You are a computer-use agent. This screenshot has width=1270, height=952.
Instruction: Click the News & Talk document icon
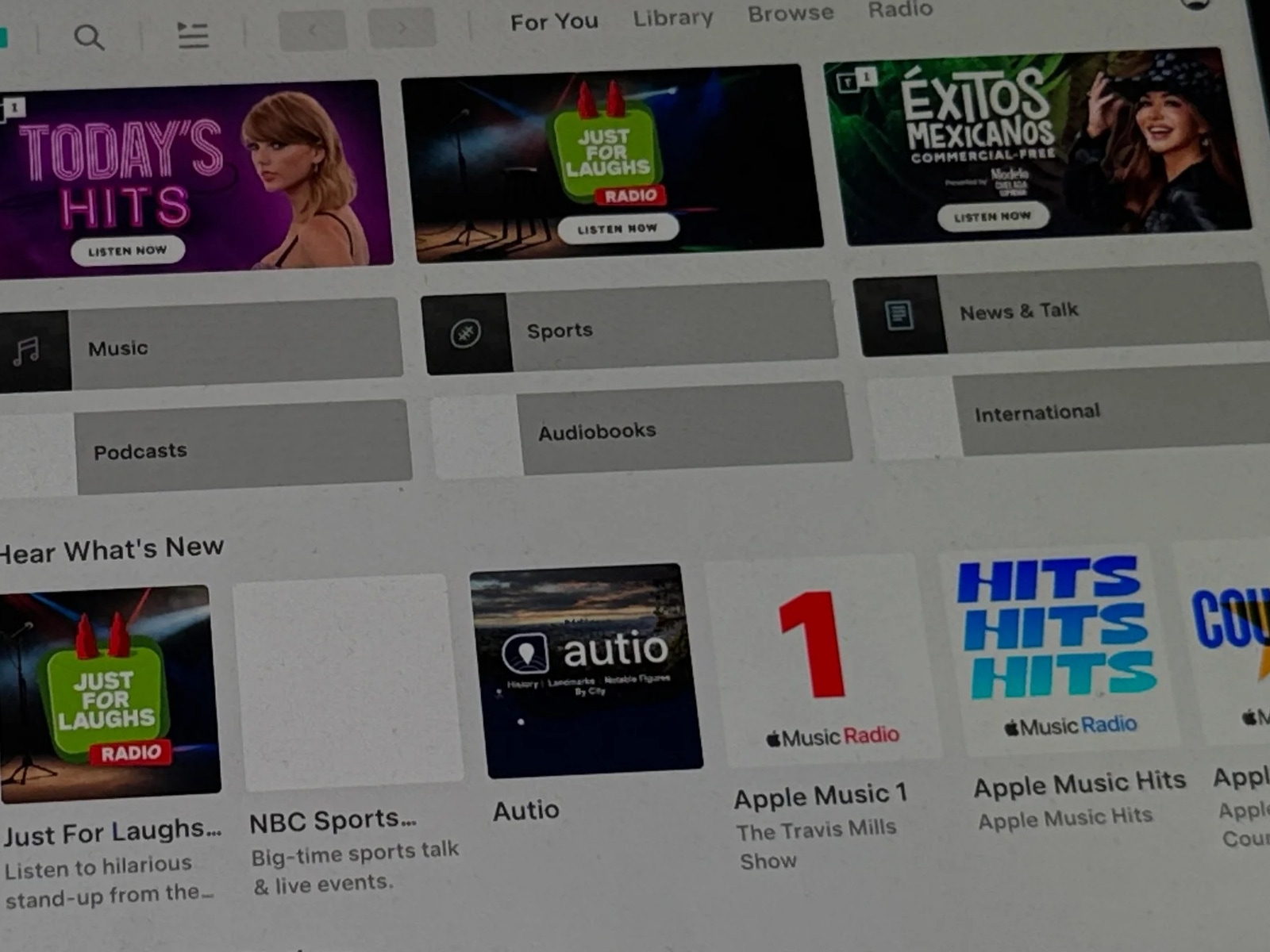click(x=899, y=315)
